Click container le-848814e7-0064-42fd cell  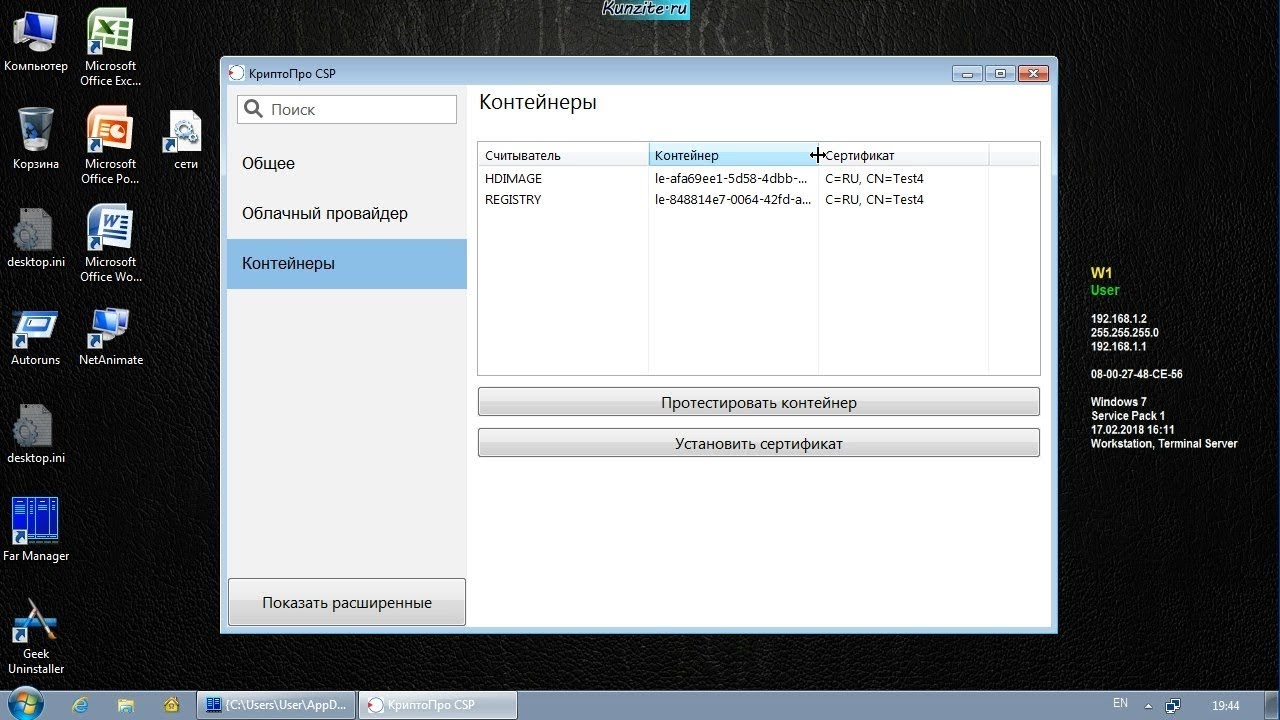click(x=733, y=199)
